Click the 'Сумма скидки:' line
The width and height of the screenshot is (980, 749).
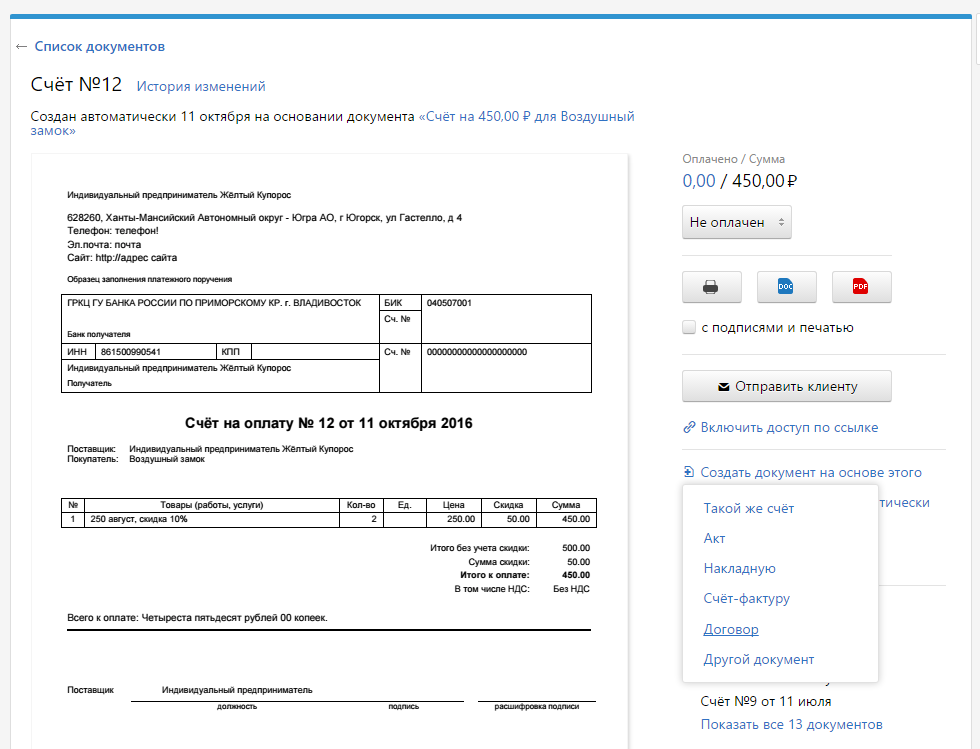(x=499, y=562)
